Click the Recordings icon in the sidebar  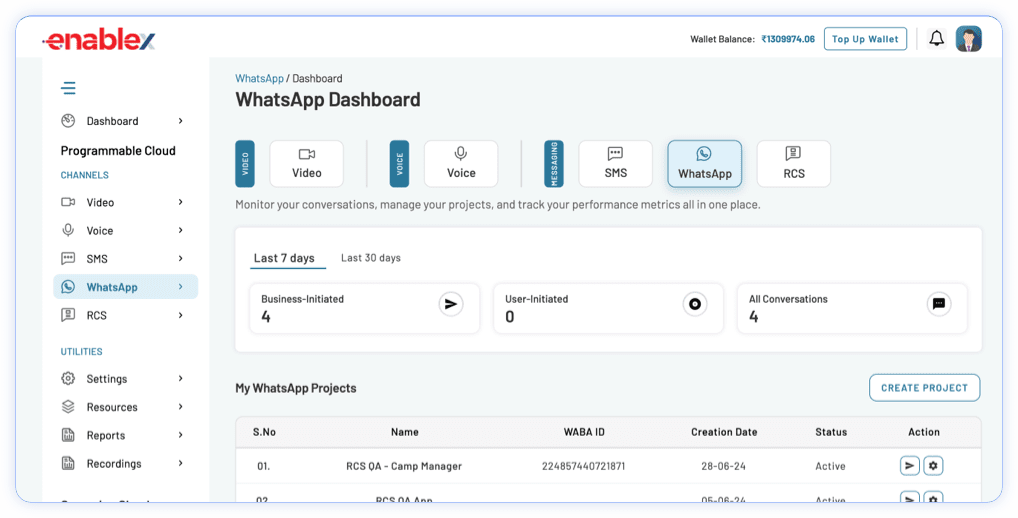68,463
